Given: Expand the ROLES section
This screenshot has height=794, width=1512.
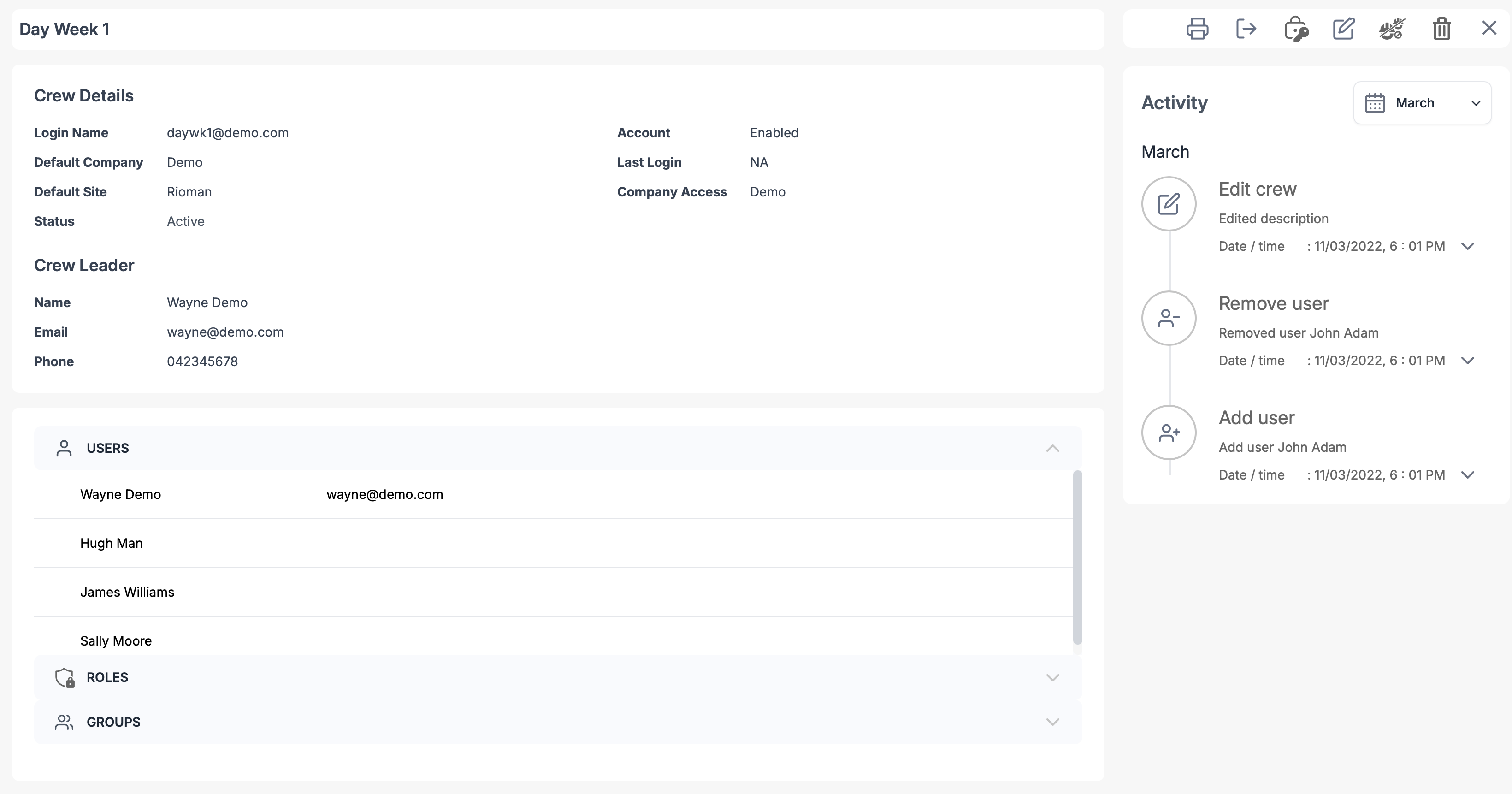Looking at the screenshot, I should point(1052,677).
